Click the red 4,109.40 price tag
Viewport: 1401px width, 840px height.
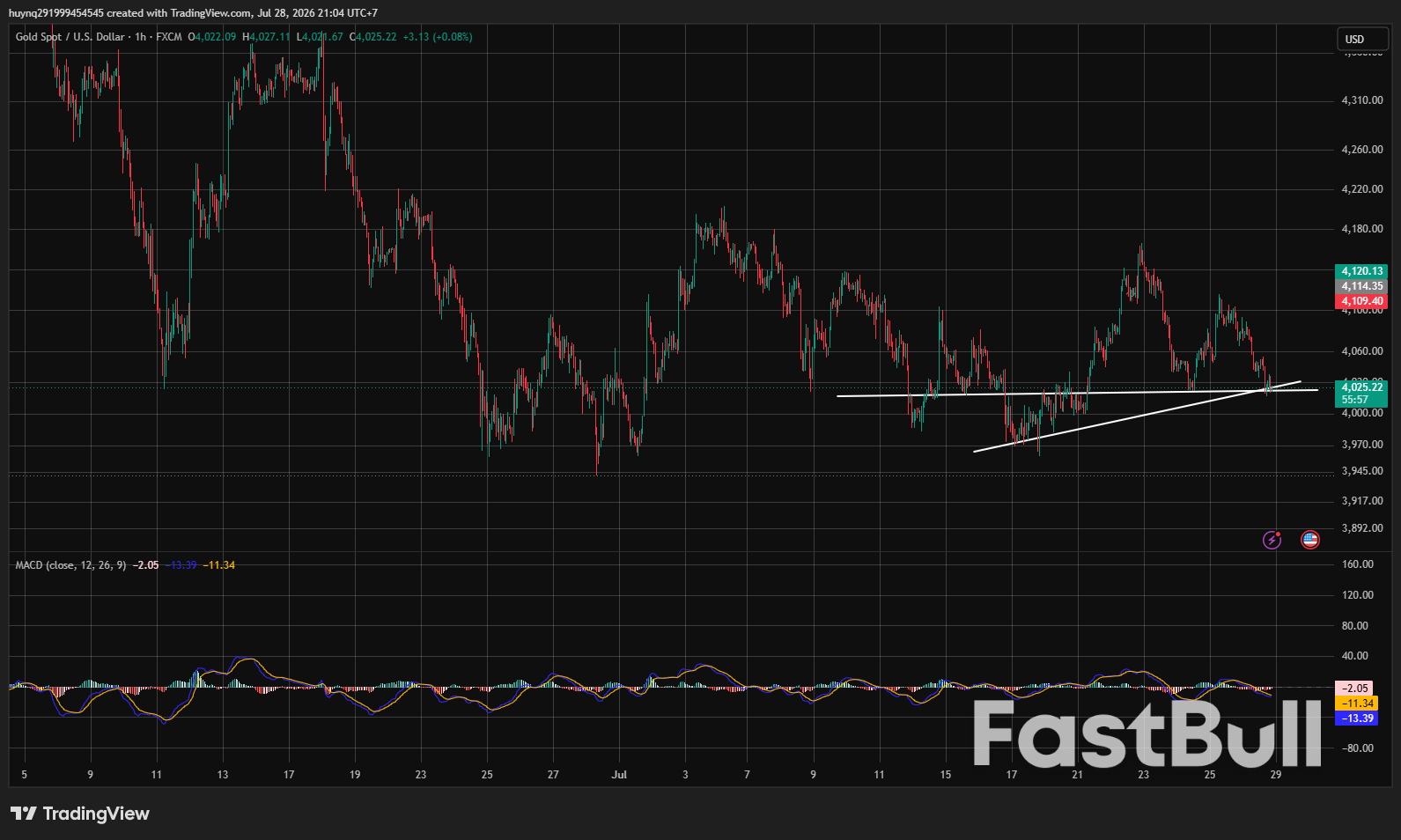tap(1361, 301)
